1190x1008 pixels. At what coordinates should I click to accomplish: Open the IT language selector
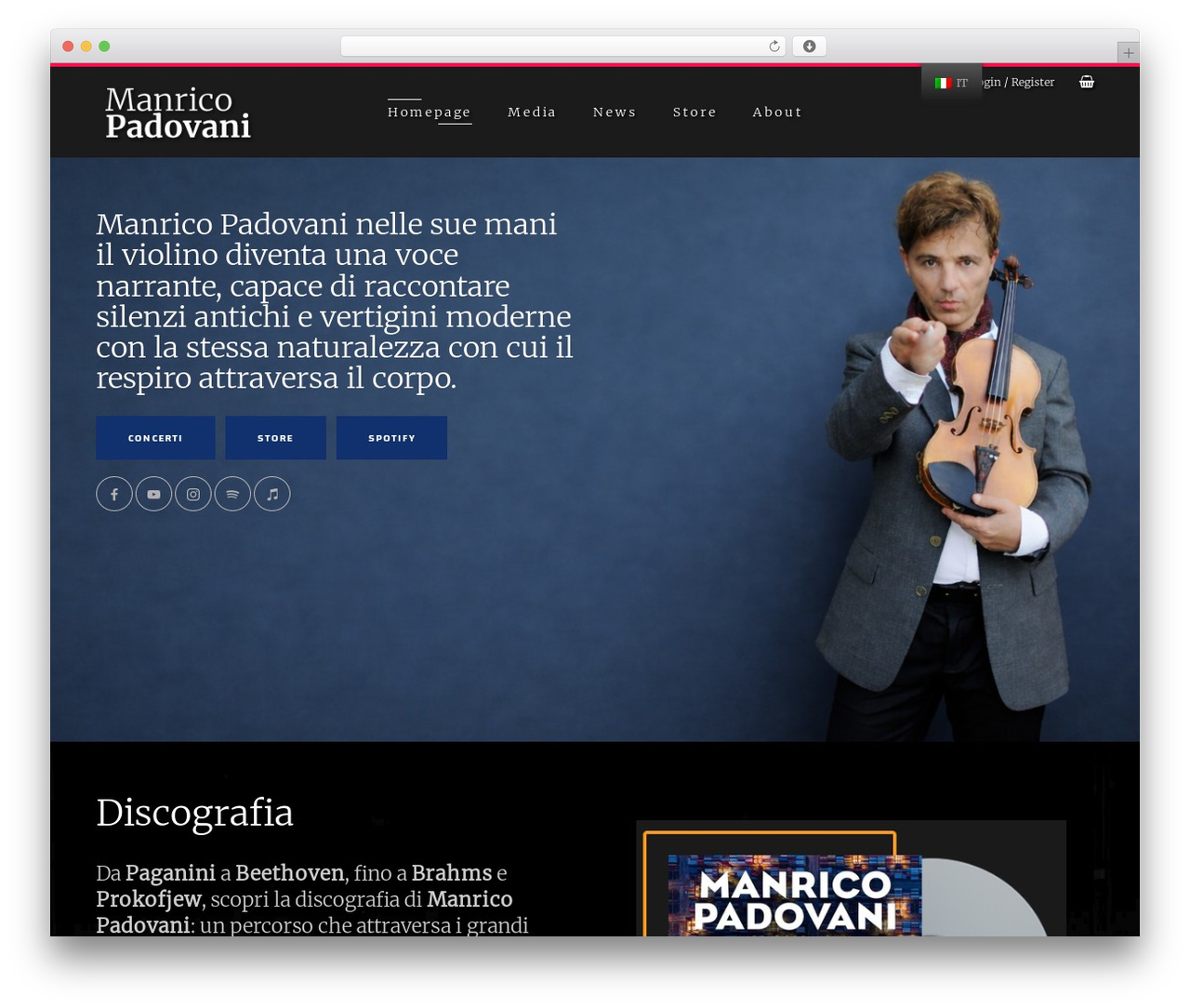[951, 83]
